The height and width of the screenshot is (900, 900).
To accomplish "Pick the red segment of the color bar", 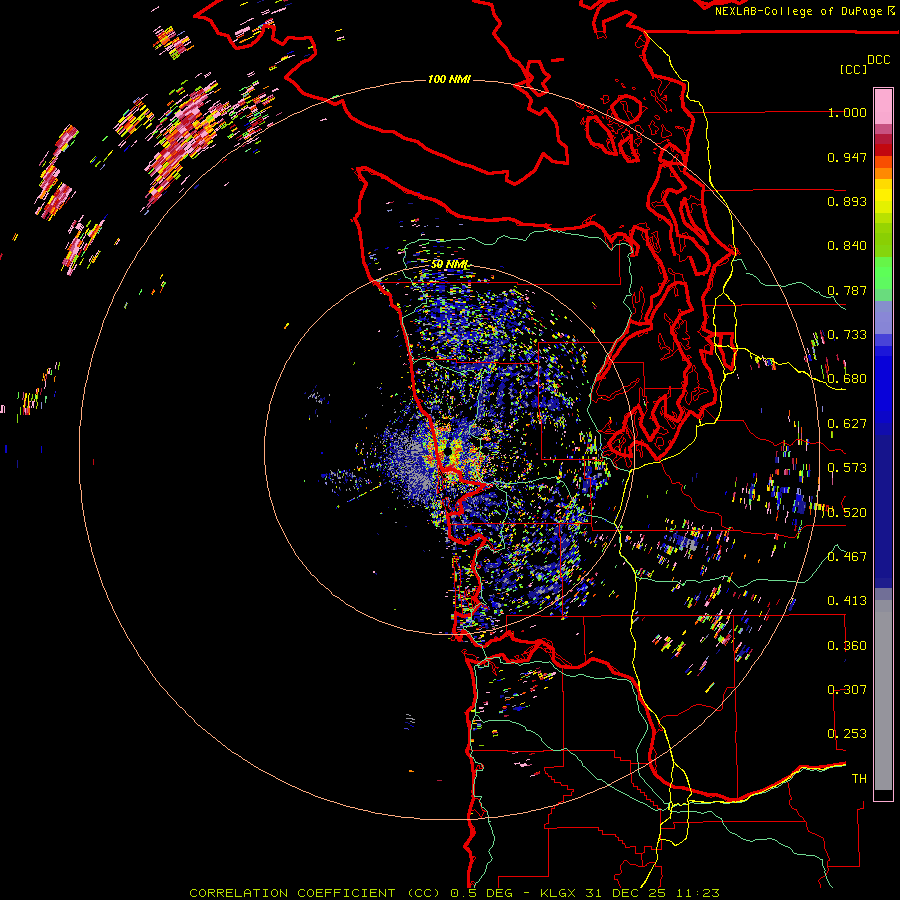I will coord(883,150).
